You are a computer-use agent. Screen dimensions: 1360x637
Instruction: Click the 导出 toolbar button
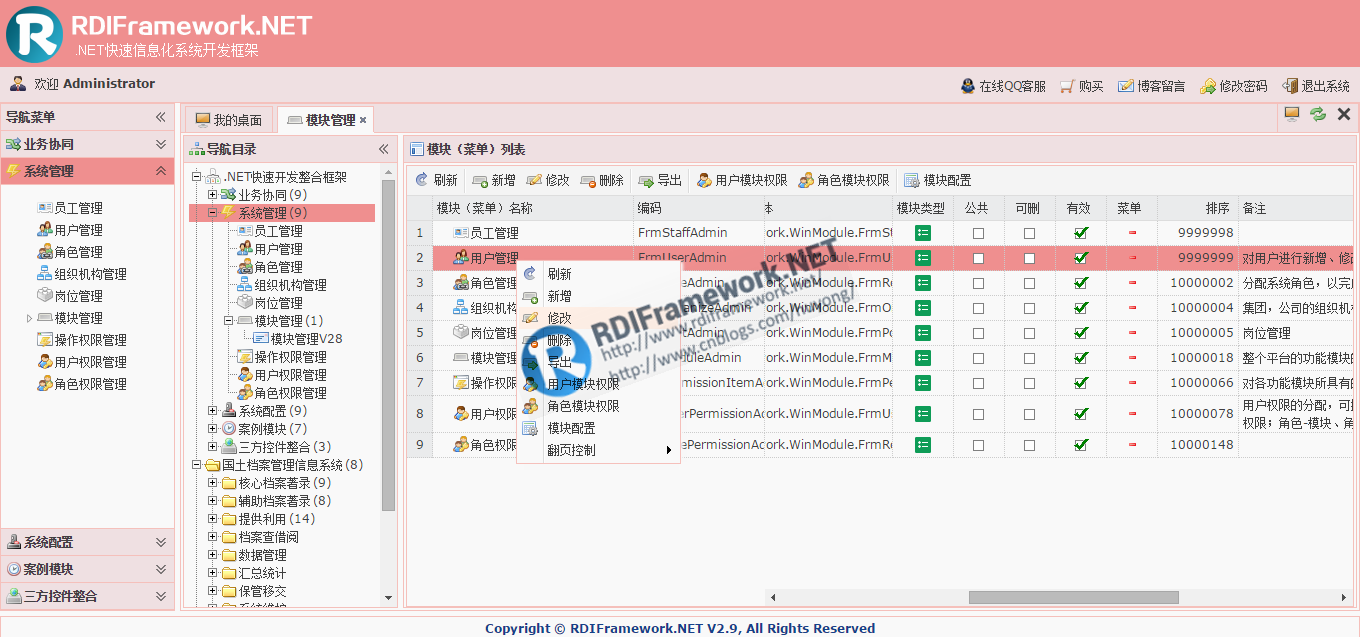click(660, 180)
